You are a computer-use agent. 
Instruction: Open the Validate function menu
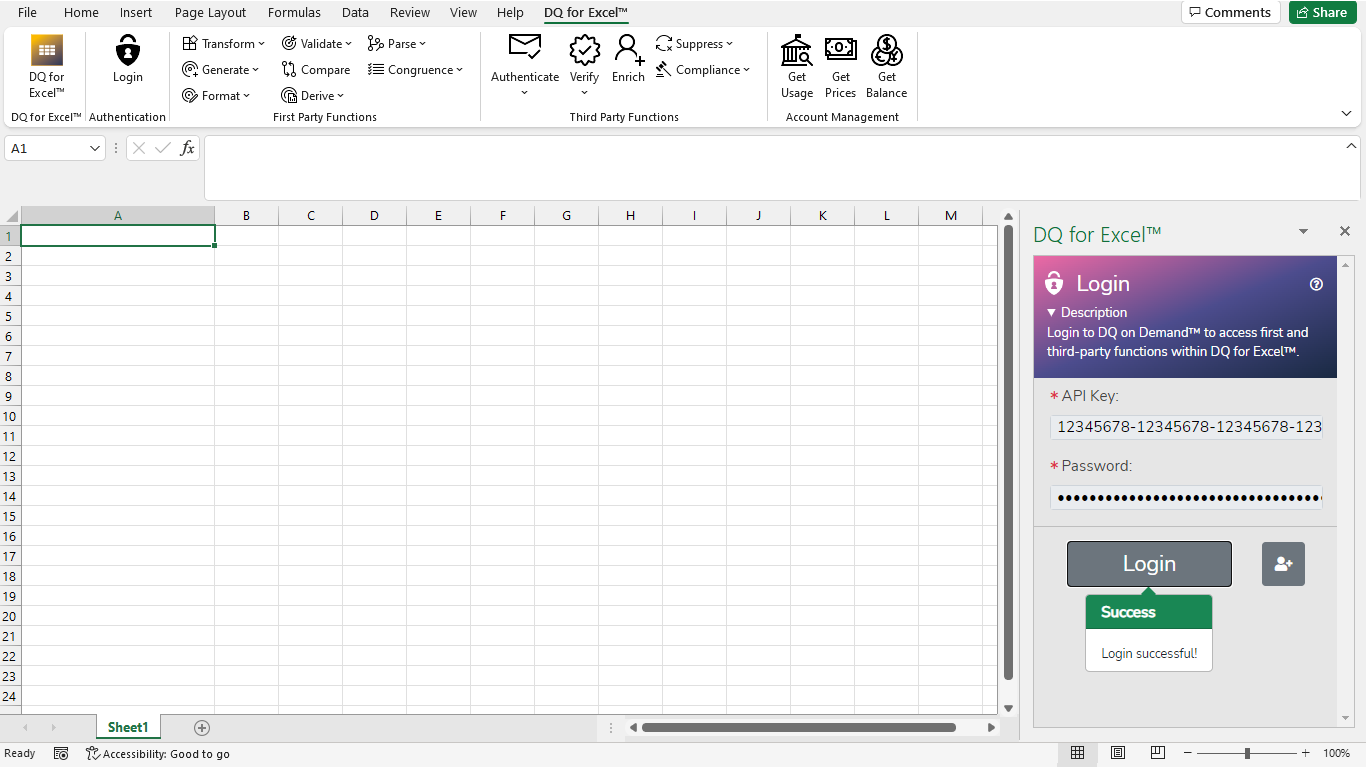(317, 44)
